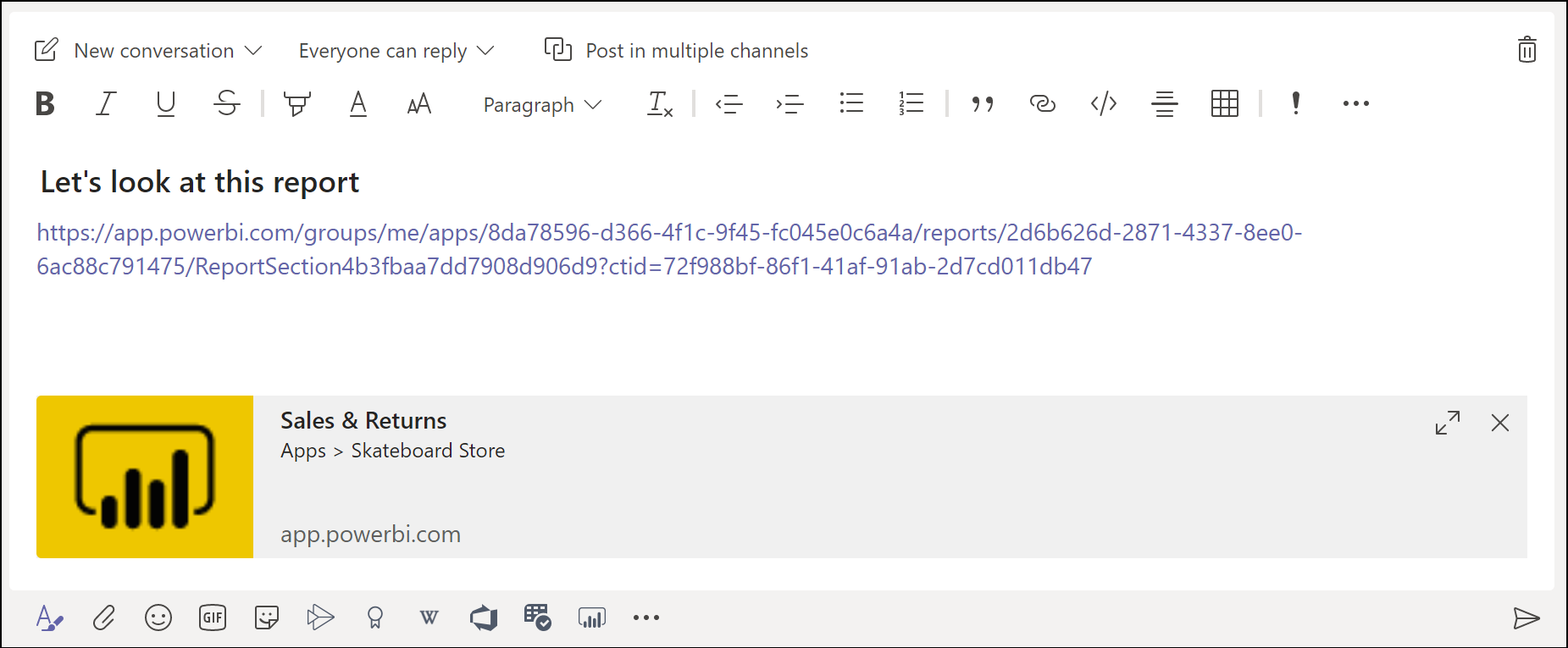Clear all text formatting
This screenshot has height=648, width=1568.
(660, 104)
